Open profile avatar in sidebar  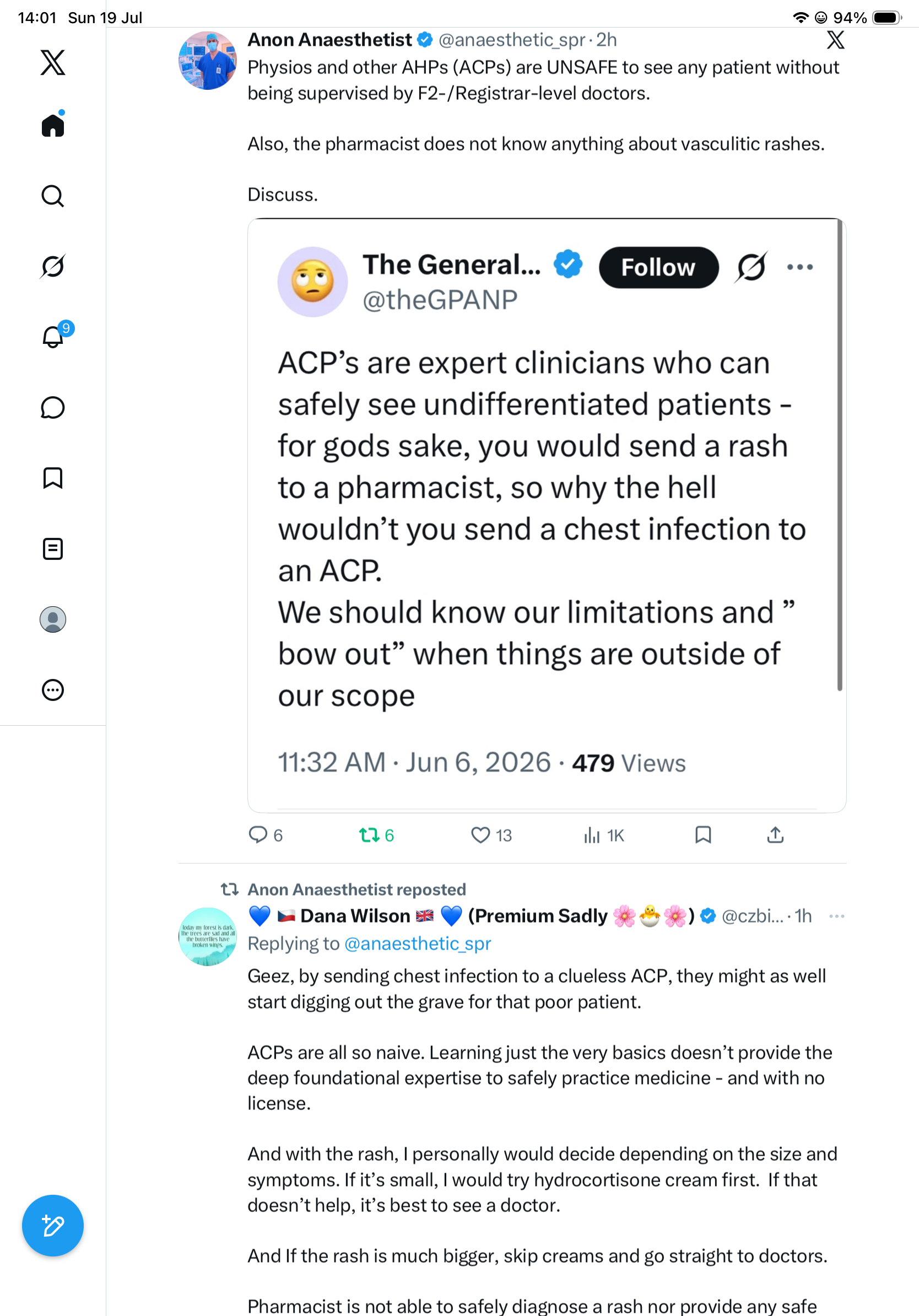[x=53, y=619]
